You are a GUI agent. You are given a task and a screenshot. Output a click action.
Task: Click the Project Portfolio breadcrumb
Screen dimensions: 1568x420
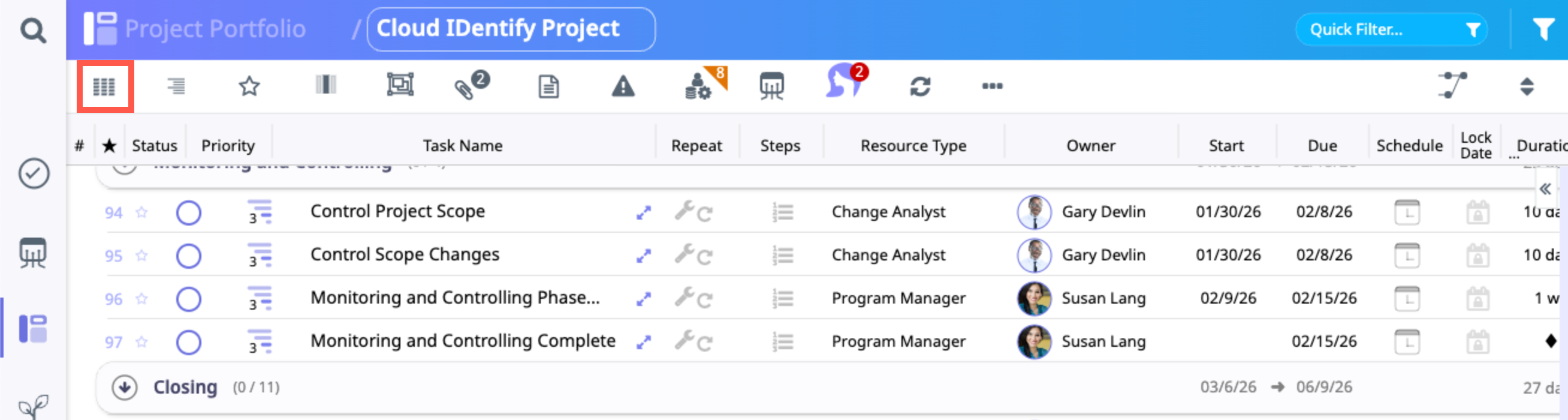(215, 29)
